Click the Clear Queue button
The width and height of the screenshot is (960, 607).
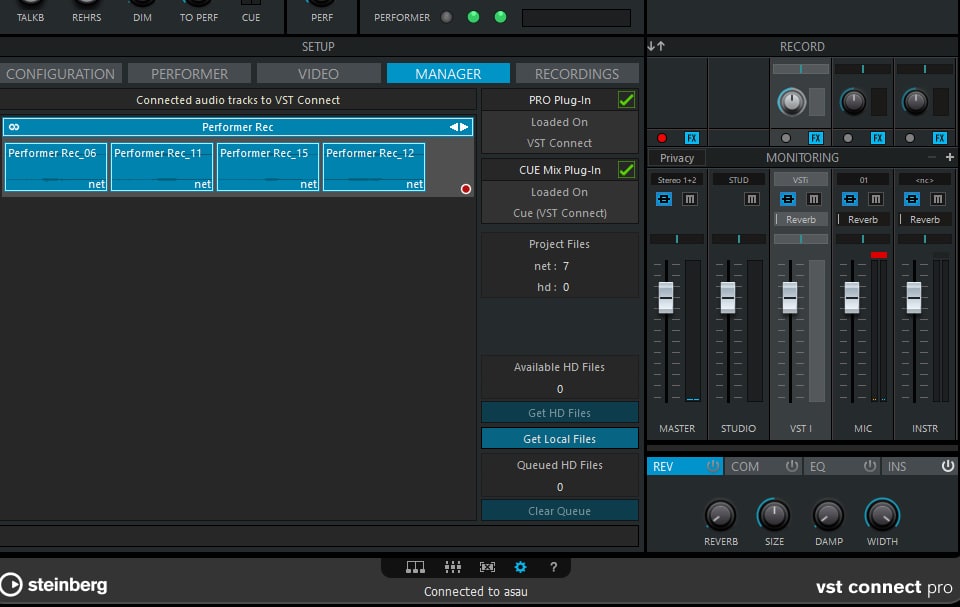pos(560,510)
